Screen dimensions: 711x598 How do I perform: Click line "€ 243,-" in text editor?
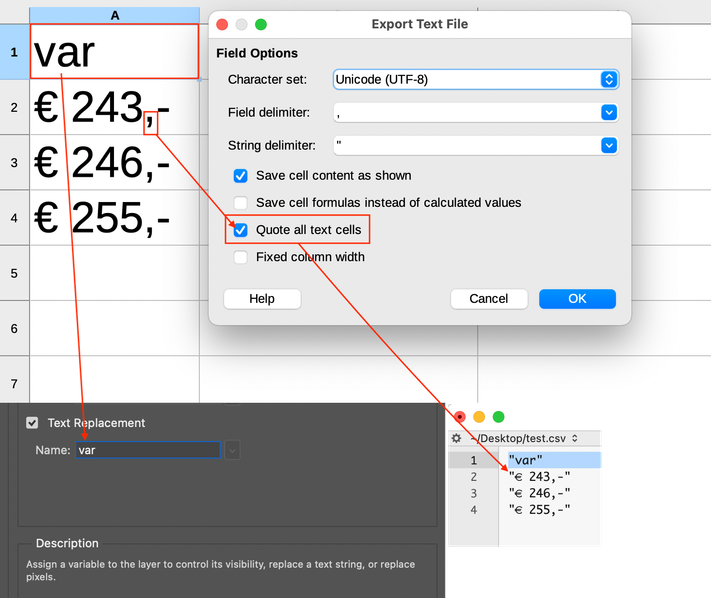coord(539,477)
